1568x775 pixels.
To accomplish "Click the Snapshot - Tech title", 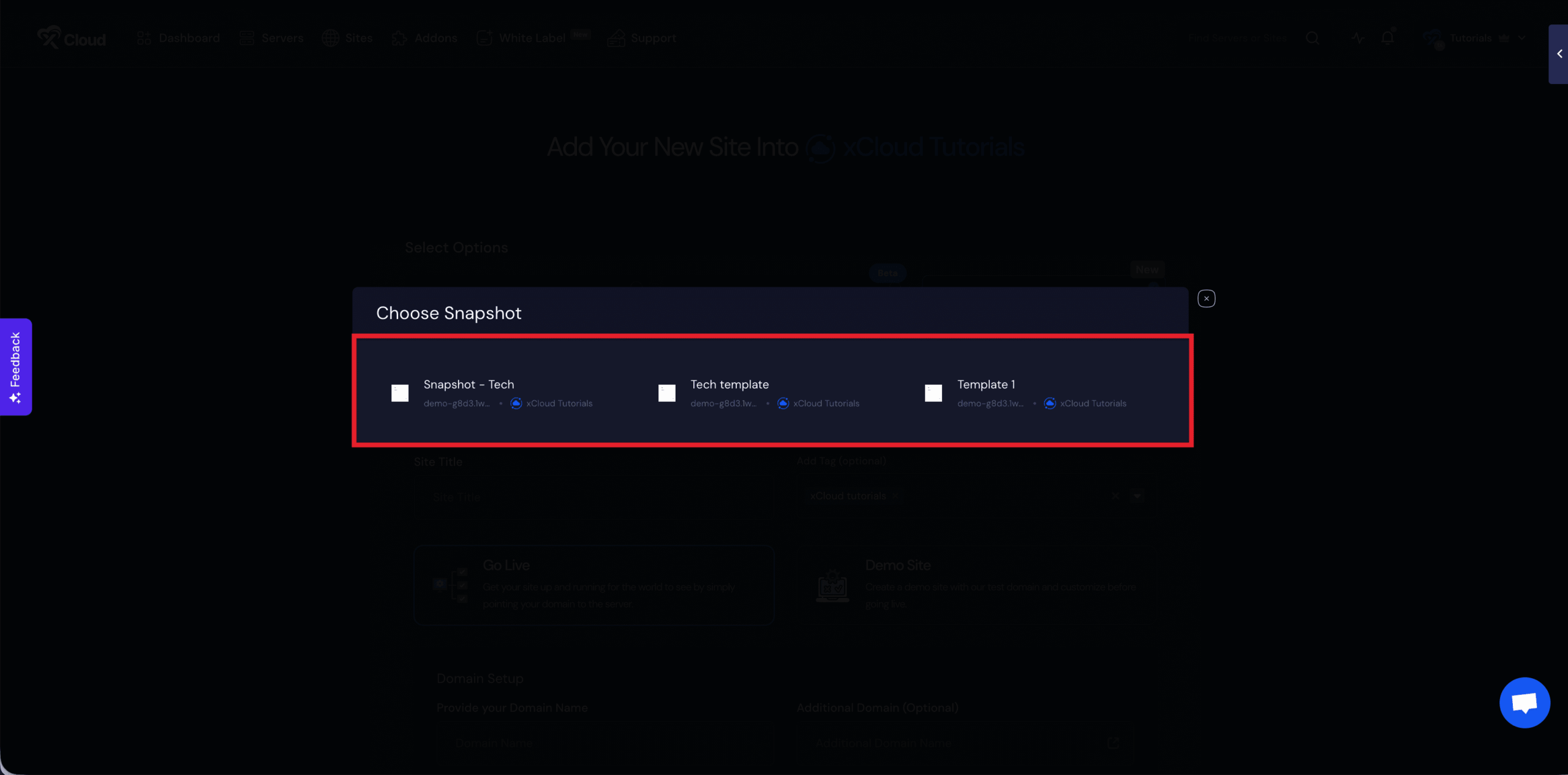I will pos(469,384).
